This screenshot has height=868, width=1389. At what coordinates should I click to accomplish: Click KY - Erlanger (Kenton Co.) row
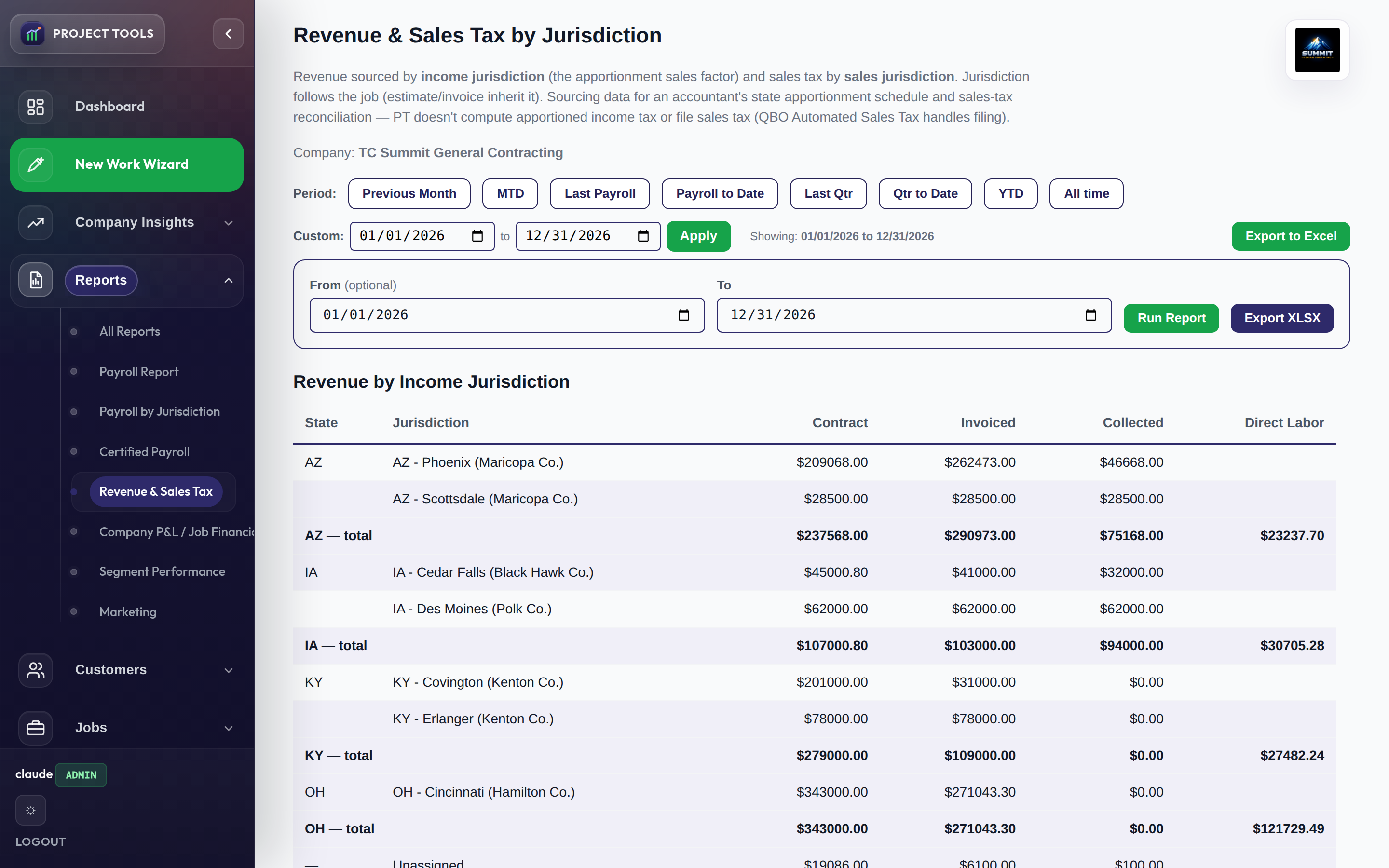[x=814, y=719]
